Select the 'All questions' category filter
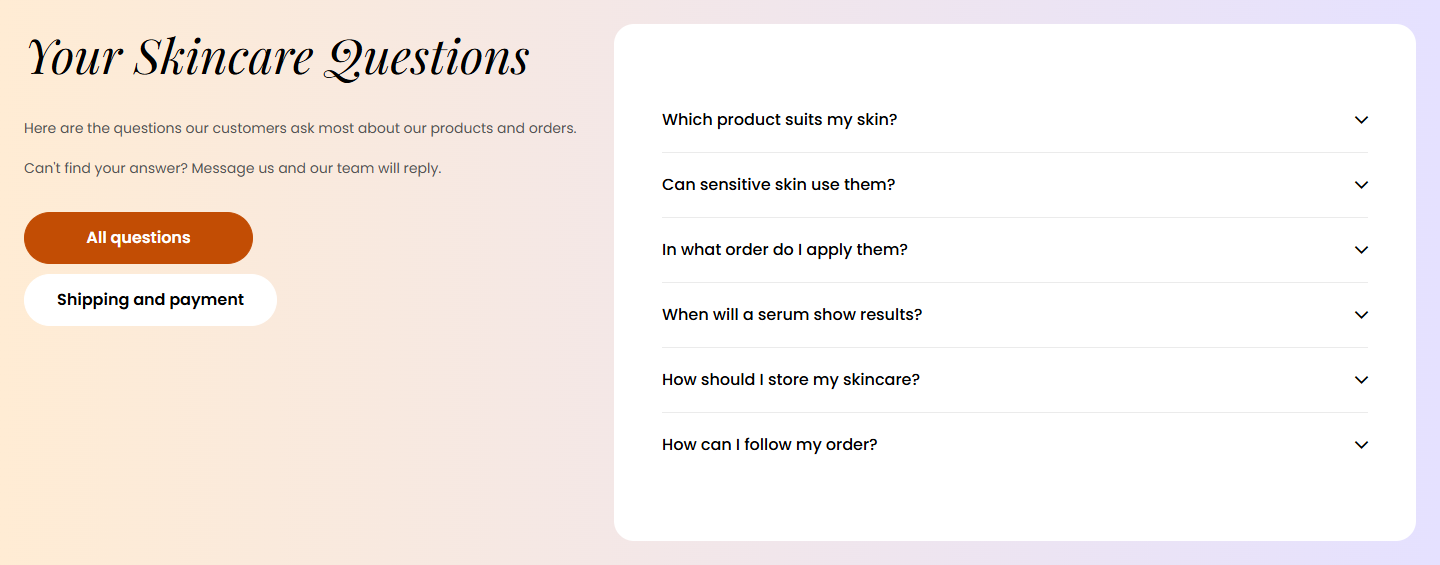Image resolution: width=1440 pixels, height=565 pixels. coord(138,238)
